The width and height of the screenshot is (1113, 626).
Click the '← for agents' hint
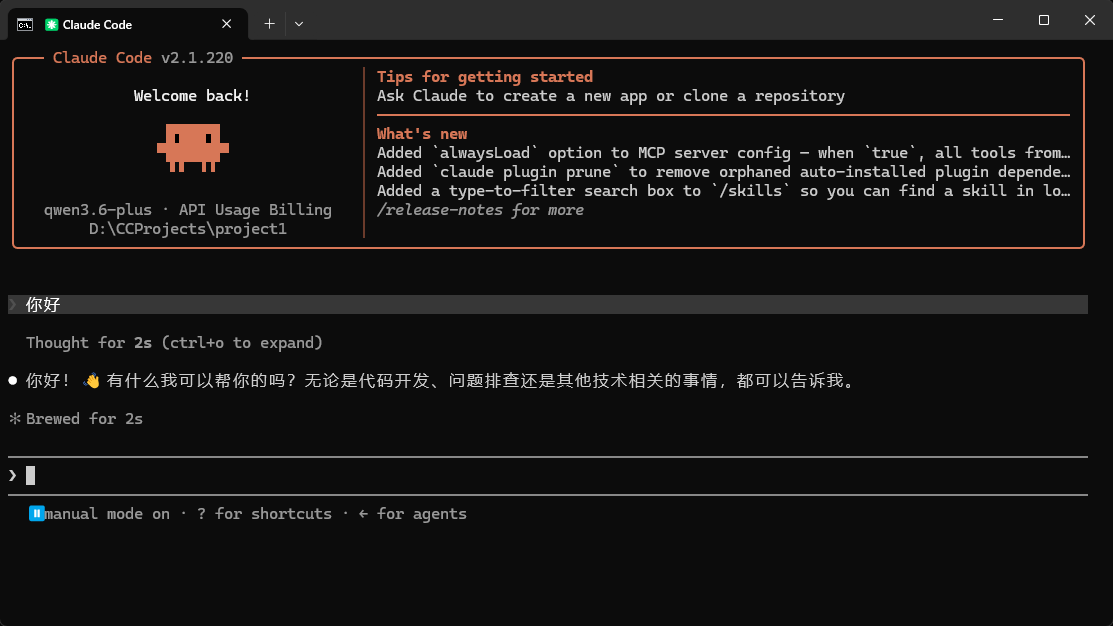coord(412,514)
